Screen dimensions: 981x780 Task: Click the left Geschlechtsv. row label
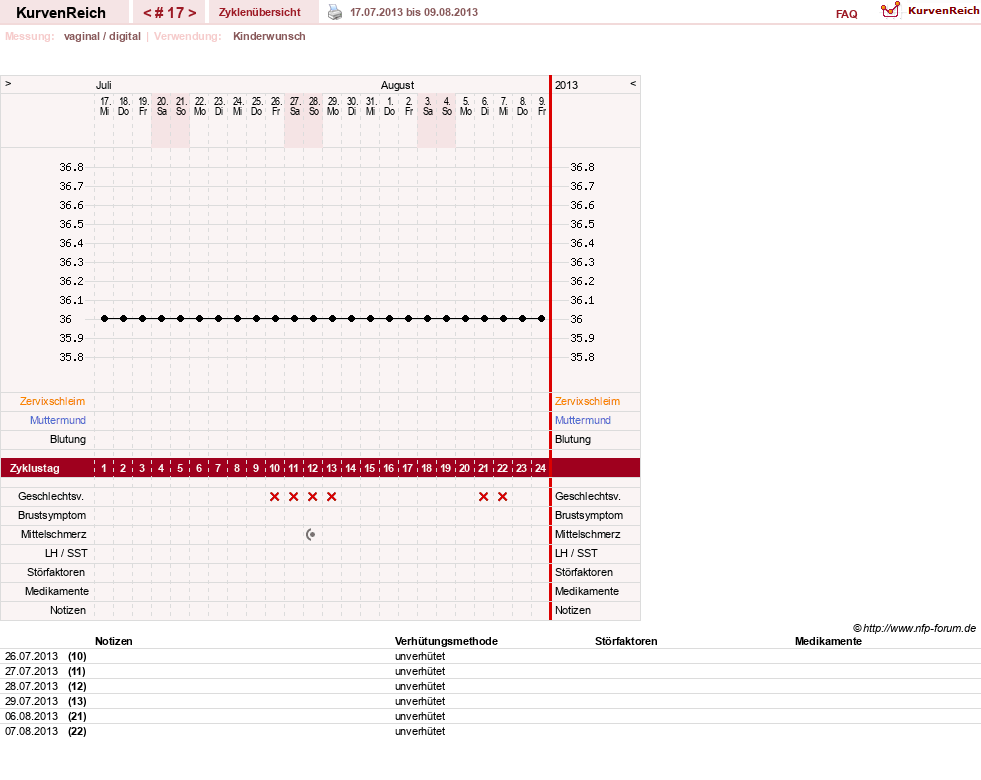coord(51,497)
